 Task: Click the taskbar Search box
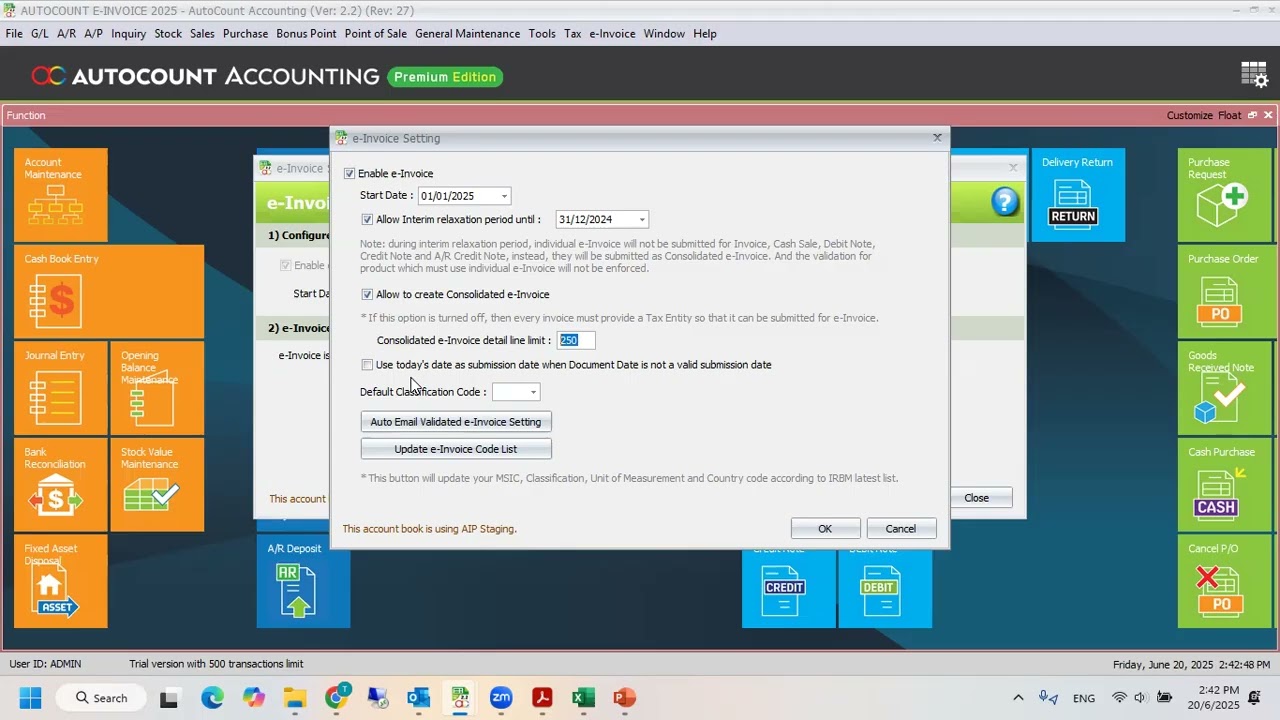(100, 698)
